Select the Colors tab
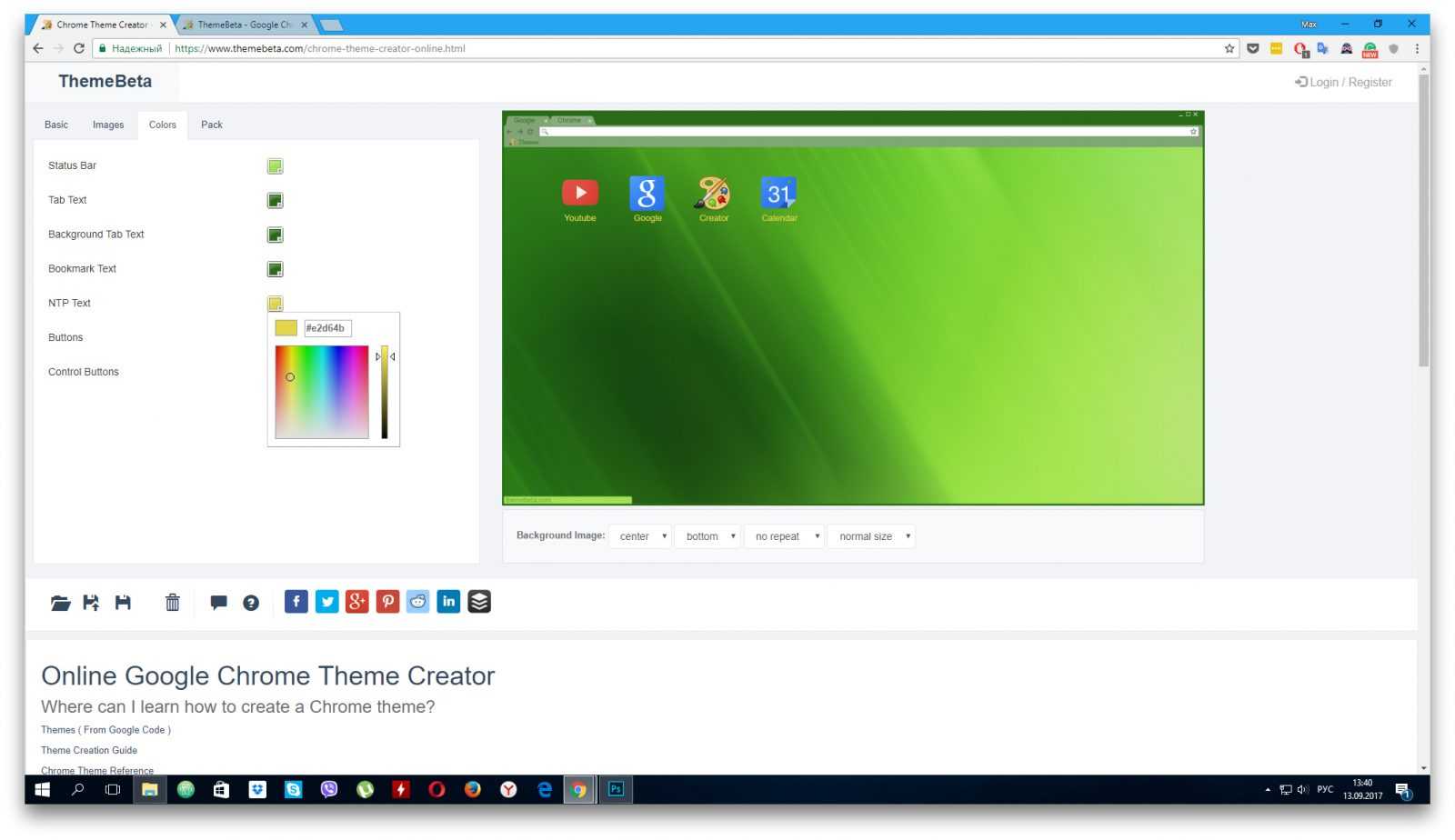 (163, 125)
